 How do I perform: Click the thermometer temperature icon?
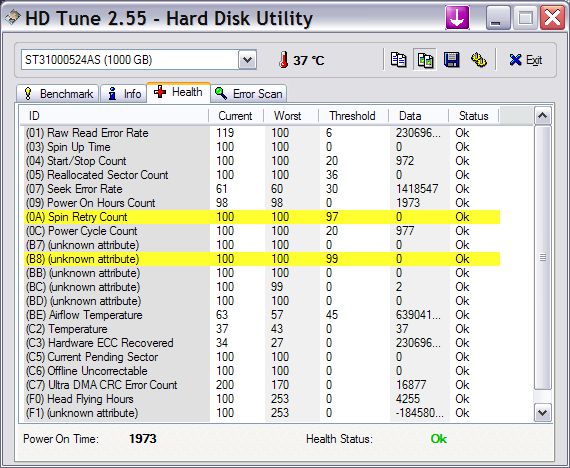pos(284,60)
